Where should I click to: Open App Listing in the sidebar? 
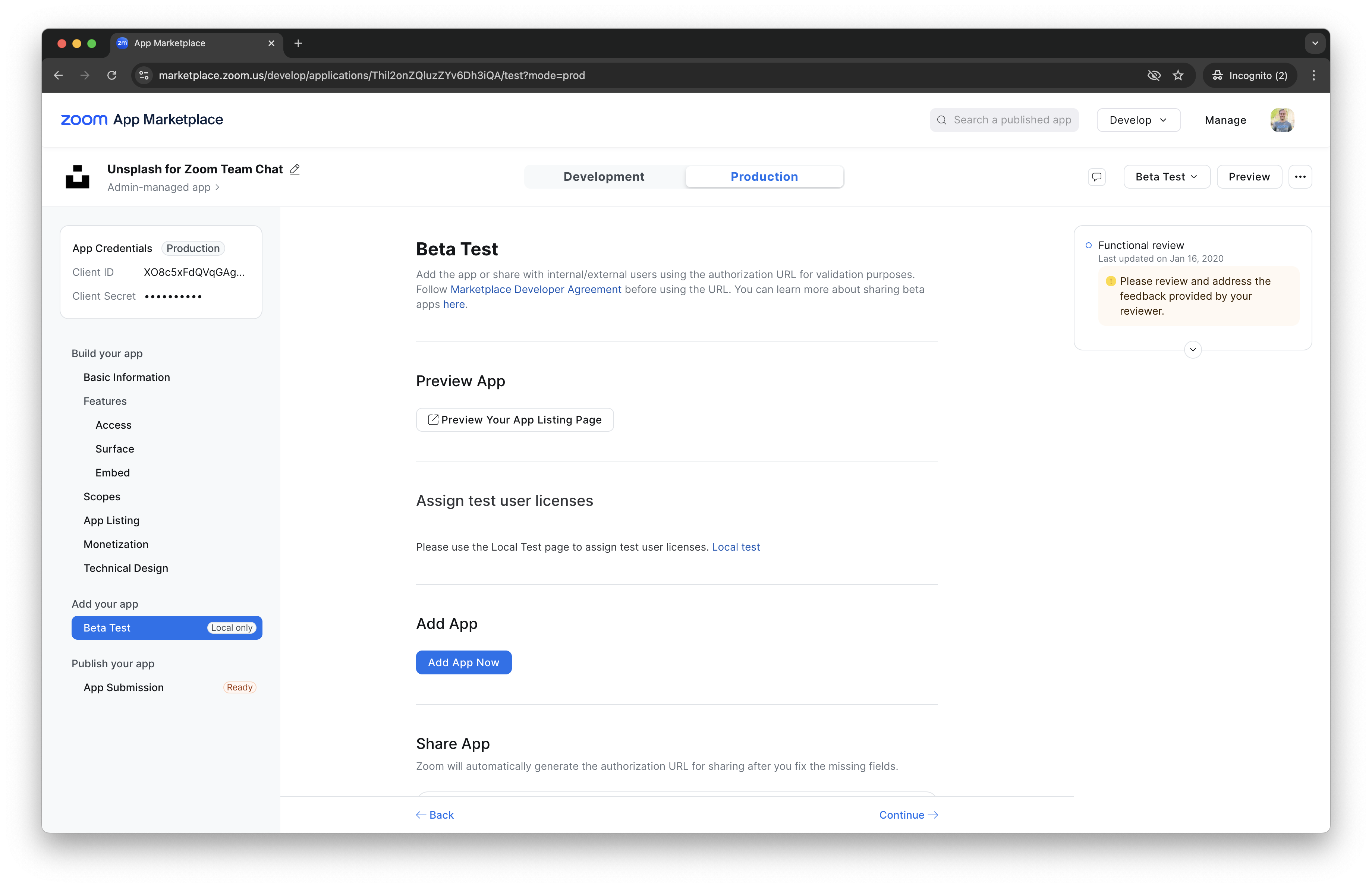click(111, 520)
